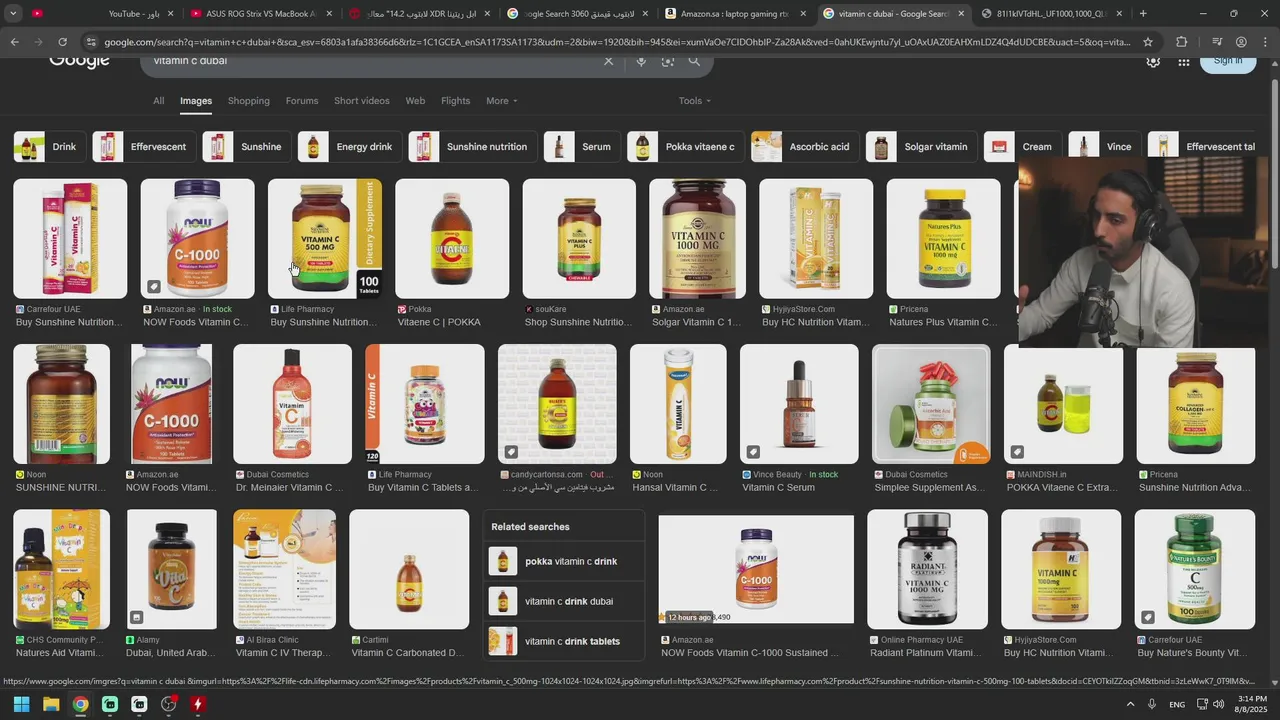
Task: Click related search vitamin c drink dubai
Action: (x=565, y=601)
